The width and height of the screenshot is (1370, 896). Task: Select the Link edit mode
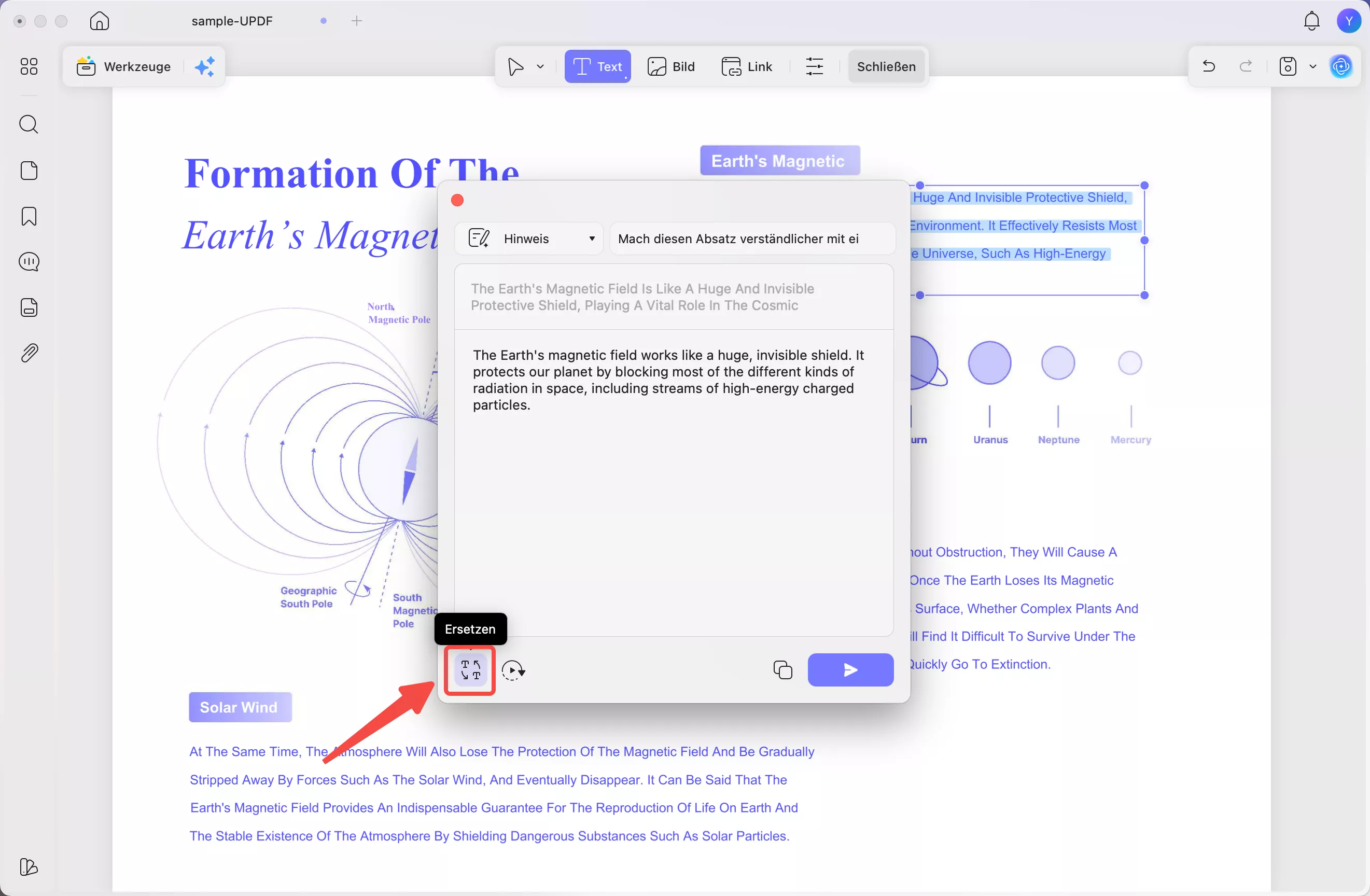(x=747, y=67)
